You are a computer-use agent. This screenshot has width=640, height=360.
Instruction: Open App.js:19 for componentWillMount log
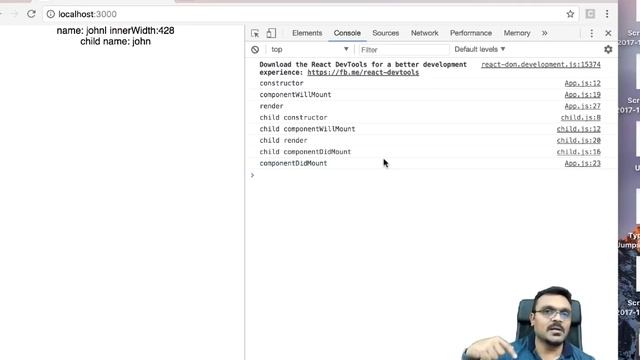582,95
